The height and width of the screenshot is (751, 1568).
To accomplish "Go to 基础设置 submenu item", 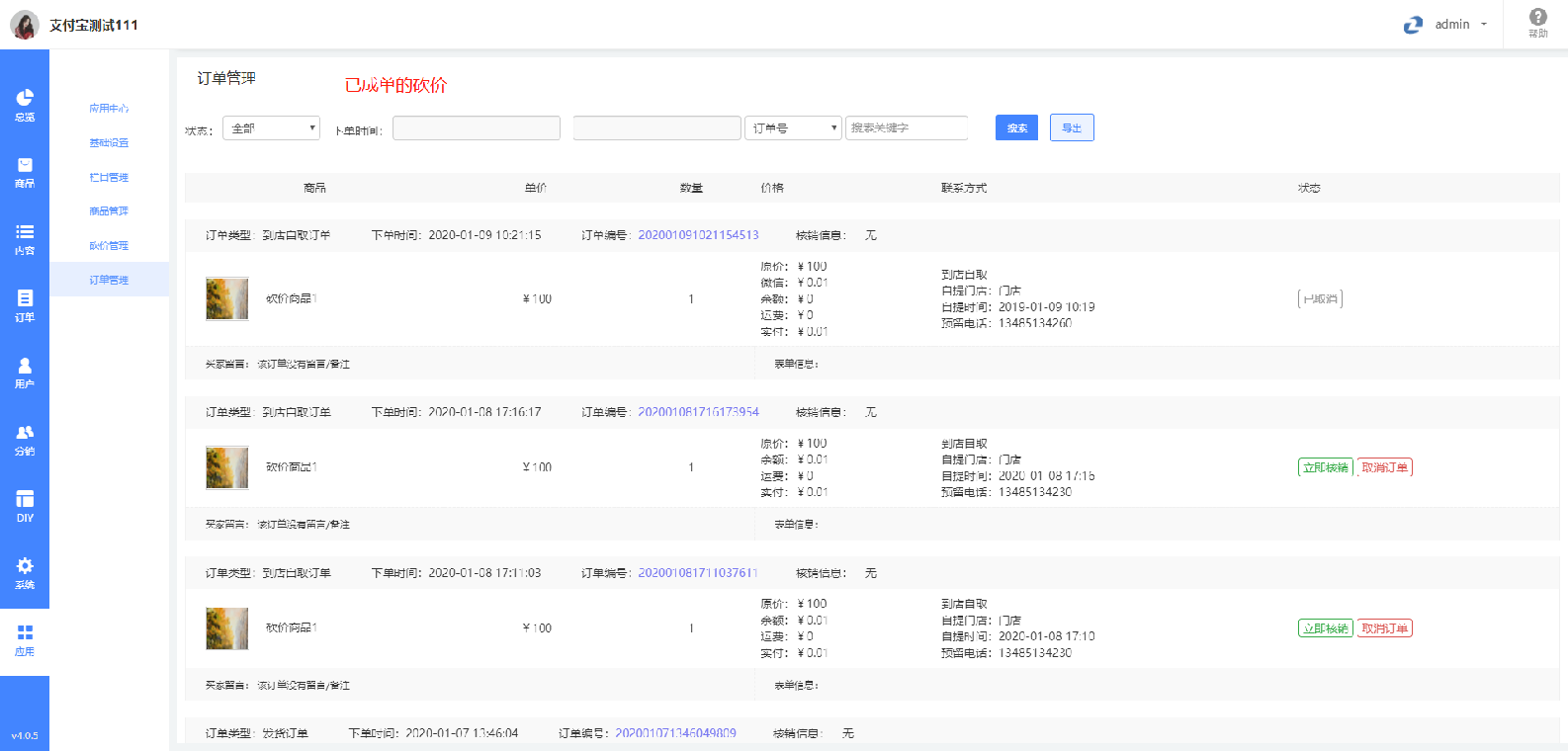I will coord(109,143).
